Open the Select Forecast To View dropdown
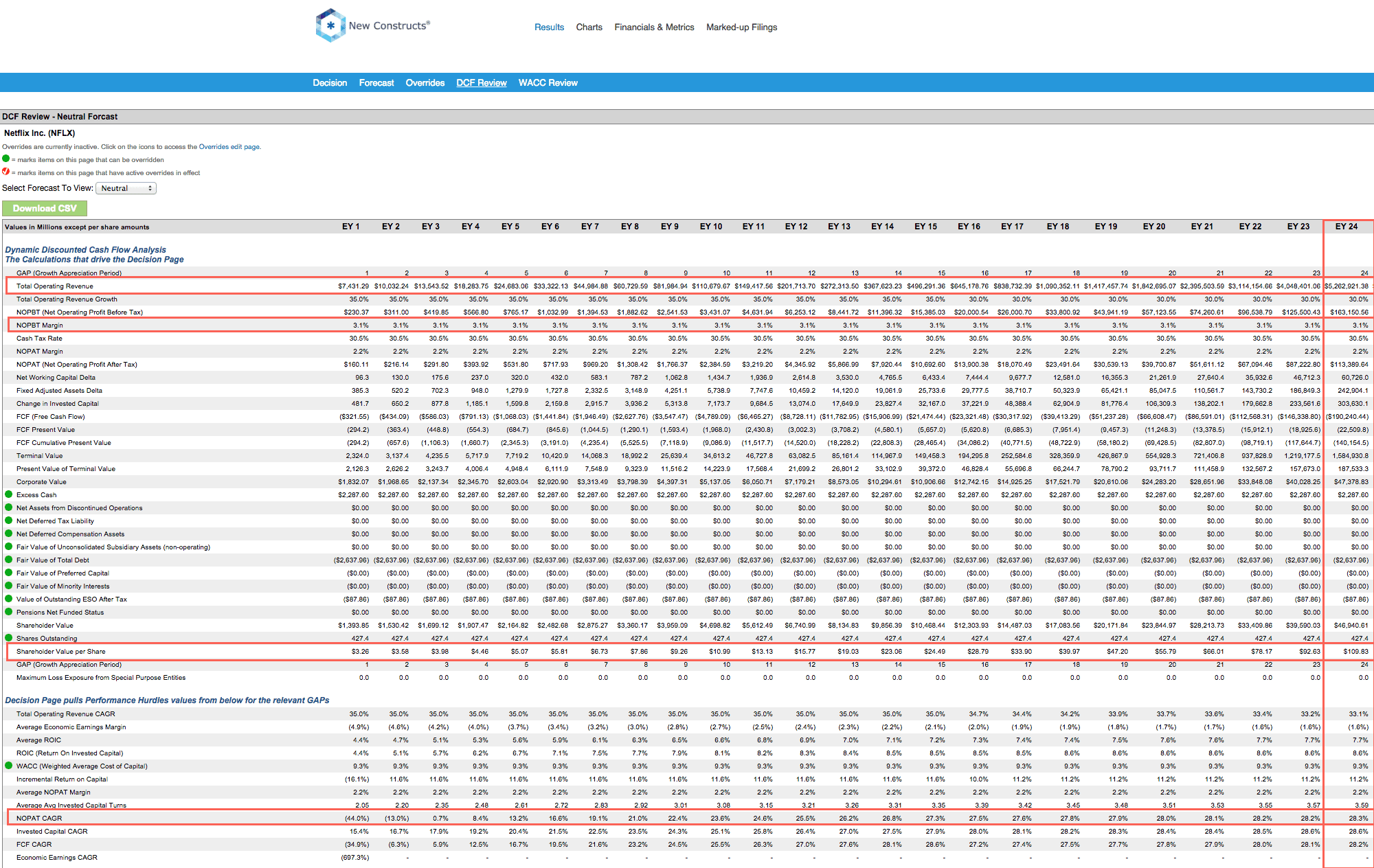This screenshot has height=868, width=1374. pyautogui.click(x=126, y=188)
